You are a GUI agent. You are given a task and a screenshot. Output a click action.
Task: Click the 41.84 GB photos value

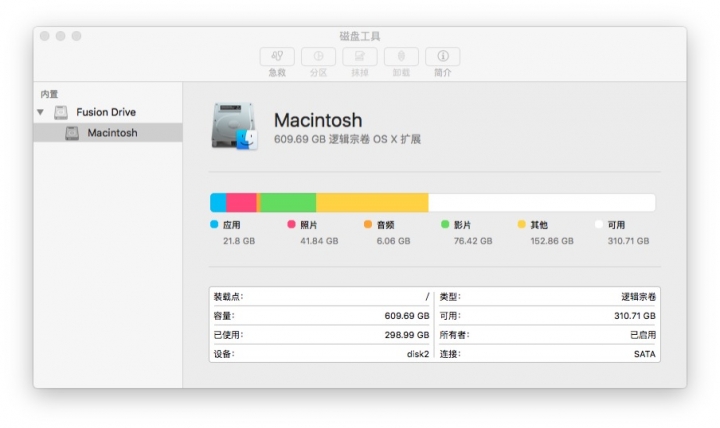319,241
